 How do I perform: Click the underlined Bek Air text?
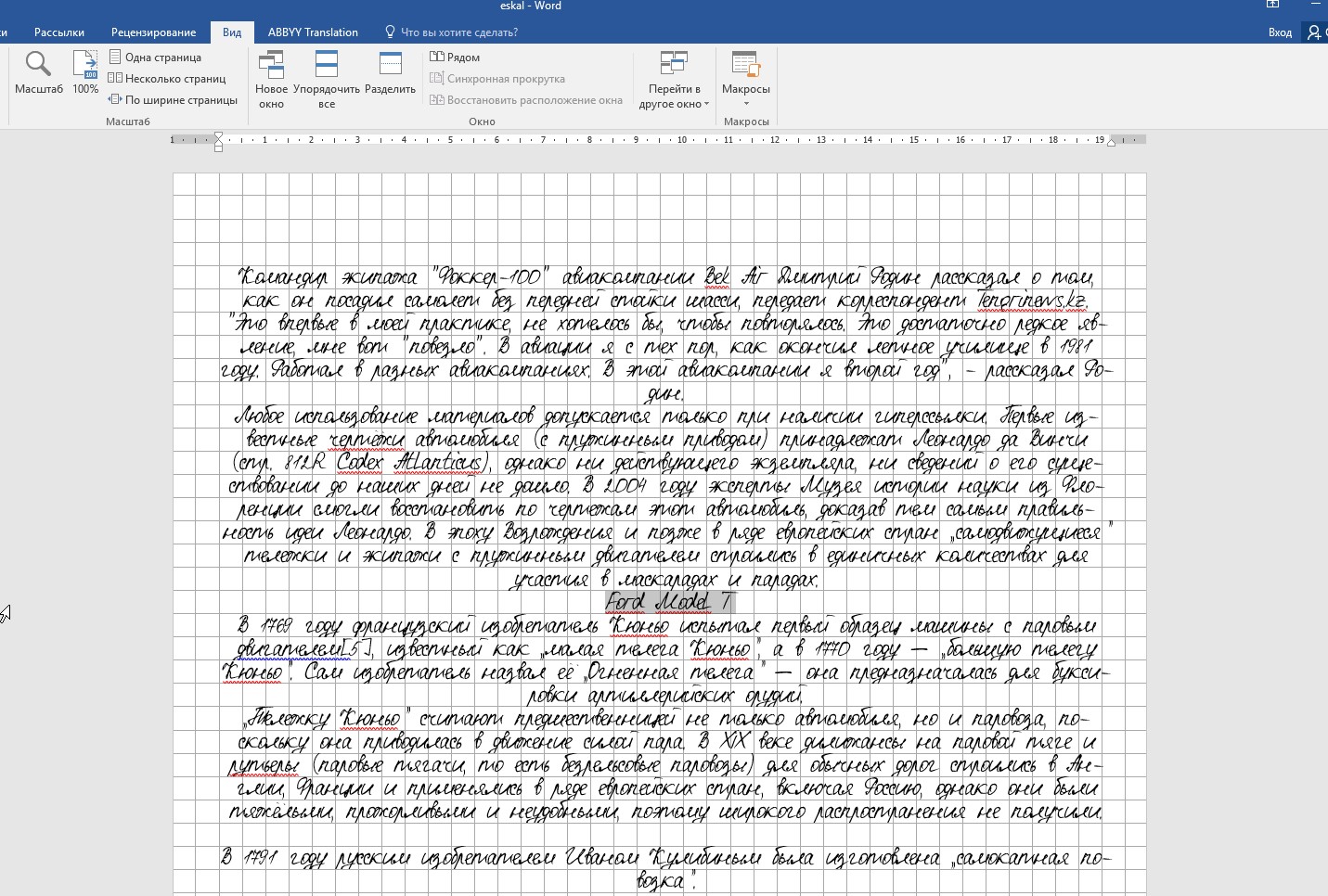pyautogui.click(x=733, y=277)
